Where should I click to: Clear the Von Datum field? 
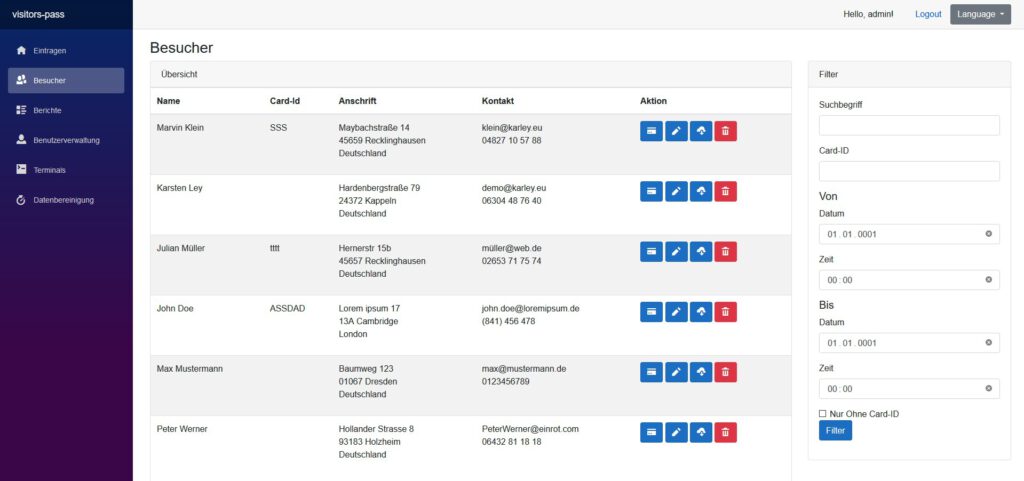coord(988,234)
